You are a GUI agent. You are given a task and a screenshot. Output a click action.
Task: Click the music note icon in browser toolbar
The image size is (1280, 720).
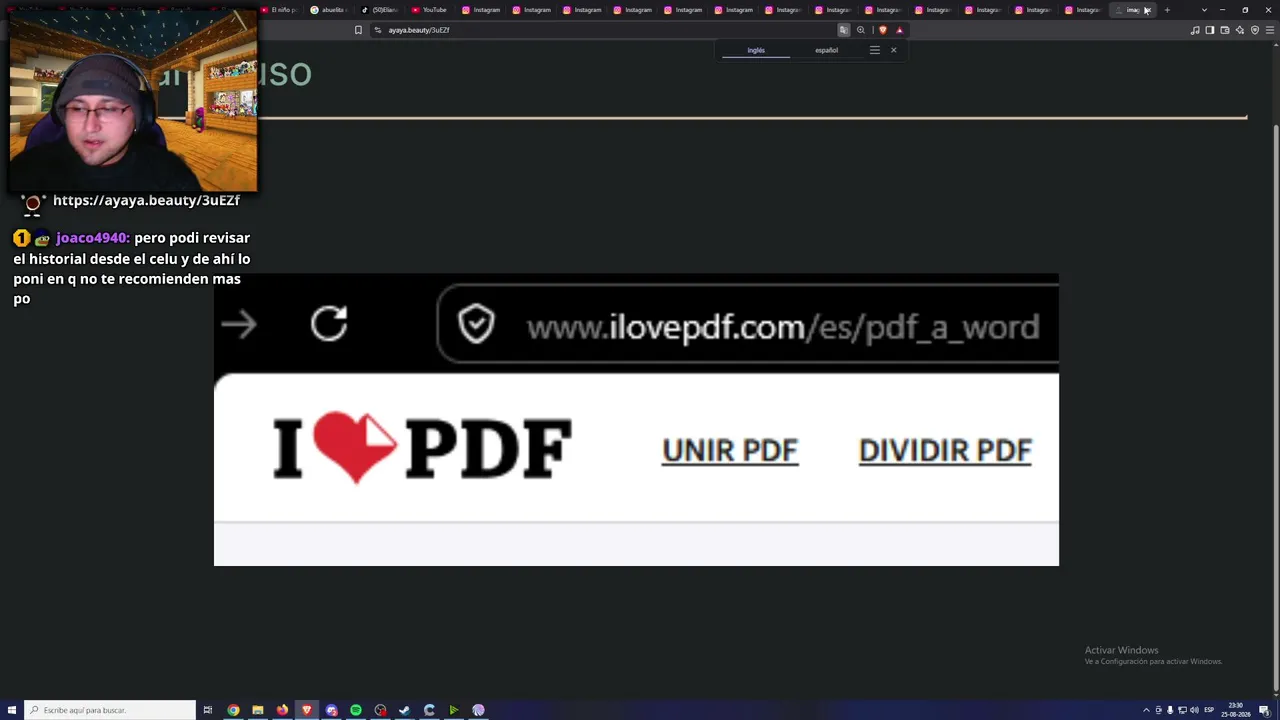tap(1195, 30)
